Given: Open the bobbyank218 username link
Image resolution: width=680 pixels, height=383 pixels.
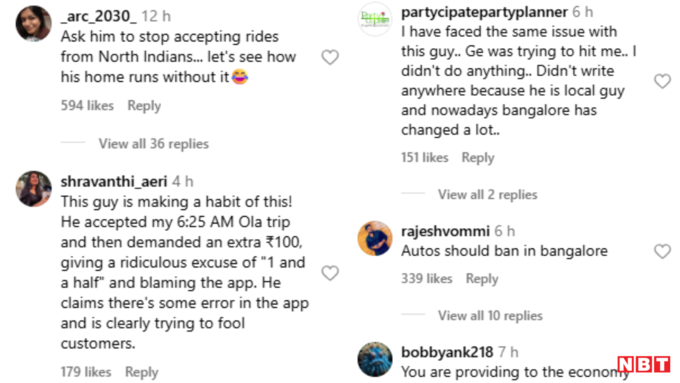Looking at the screenshot, I should (447, 352).
